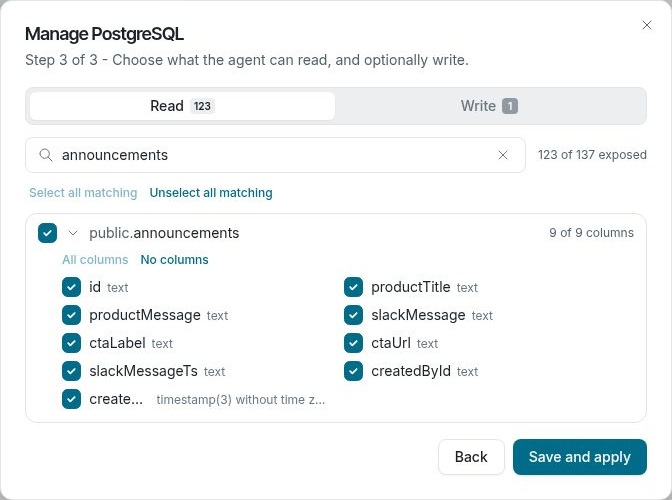The width and height of the screenshot is (672, 500).
Task: Click the search magnifier icon
Action: (45, 155)
